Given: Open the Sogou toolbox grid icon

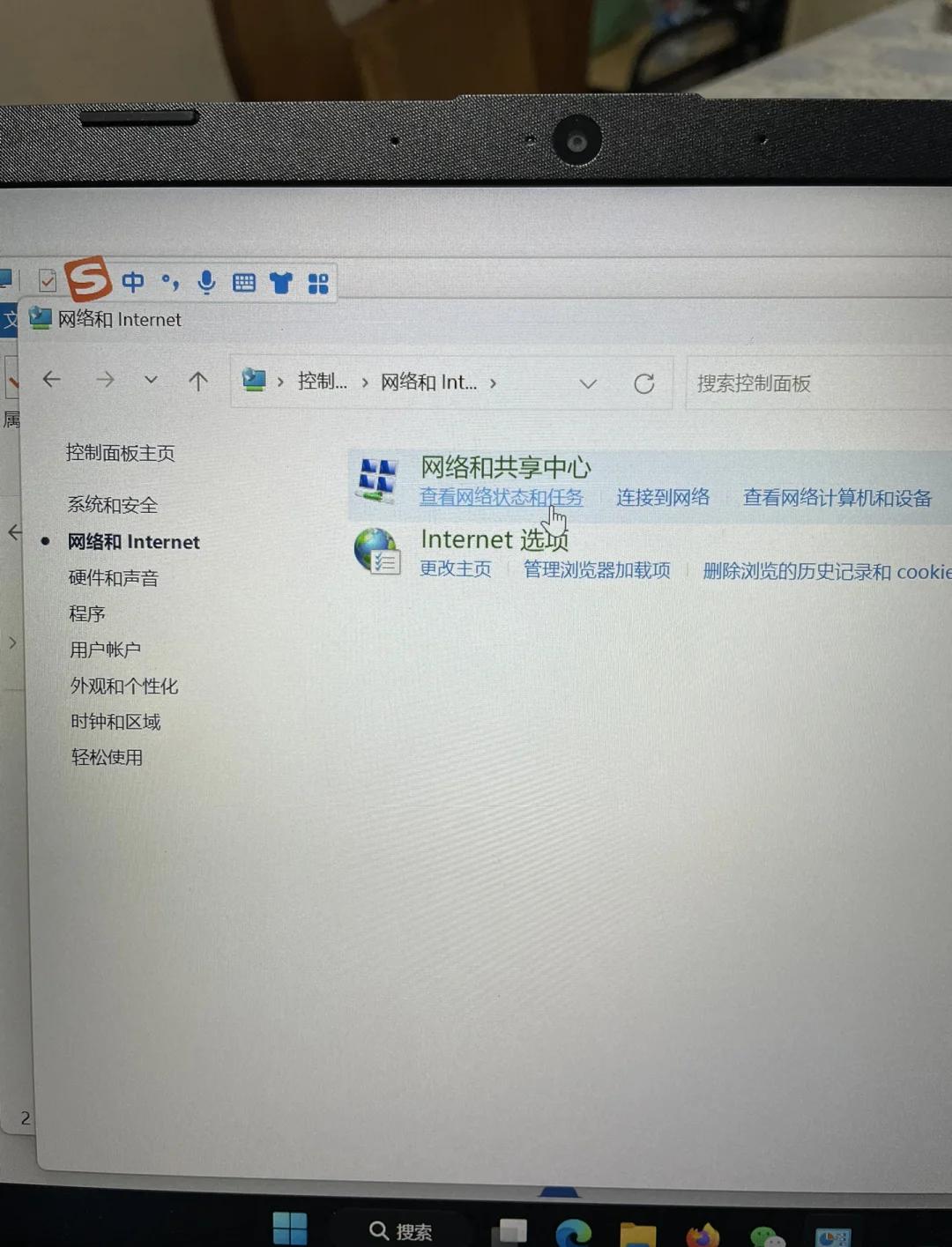Looking at the screenshot, I should pyautogui.click(x=318, y=284).
